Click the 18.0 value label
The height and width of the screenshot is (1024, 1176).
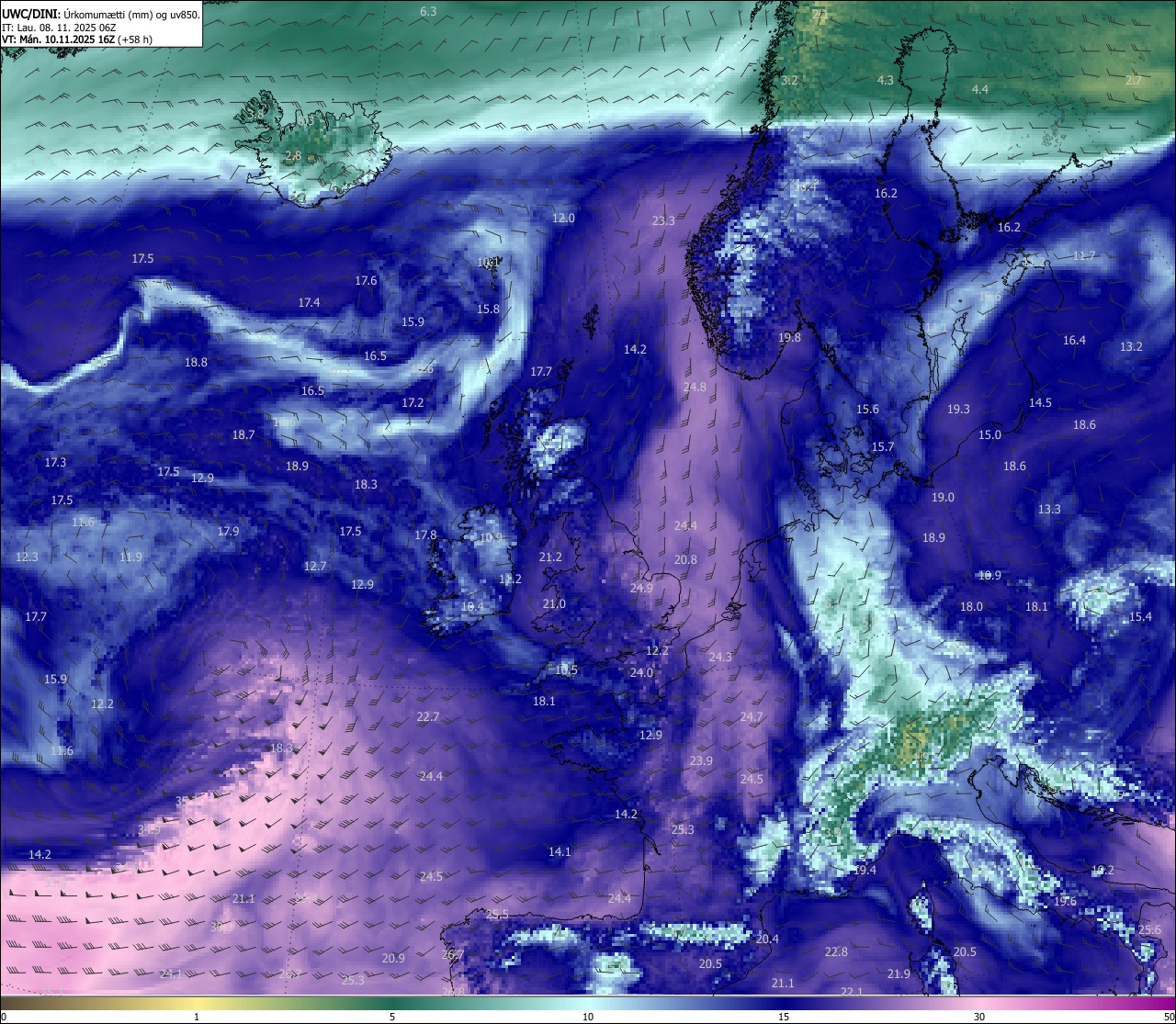(971, 607)
